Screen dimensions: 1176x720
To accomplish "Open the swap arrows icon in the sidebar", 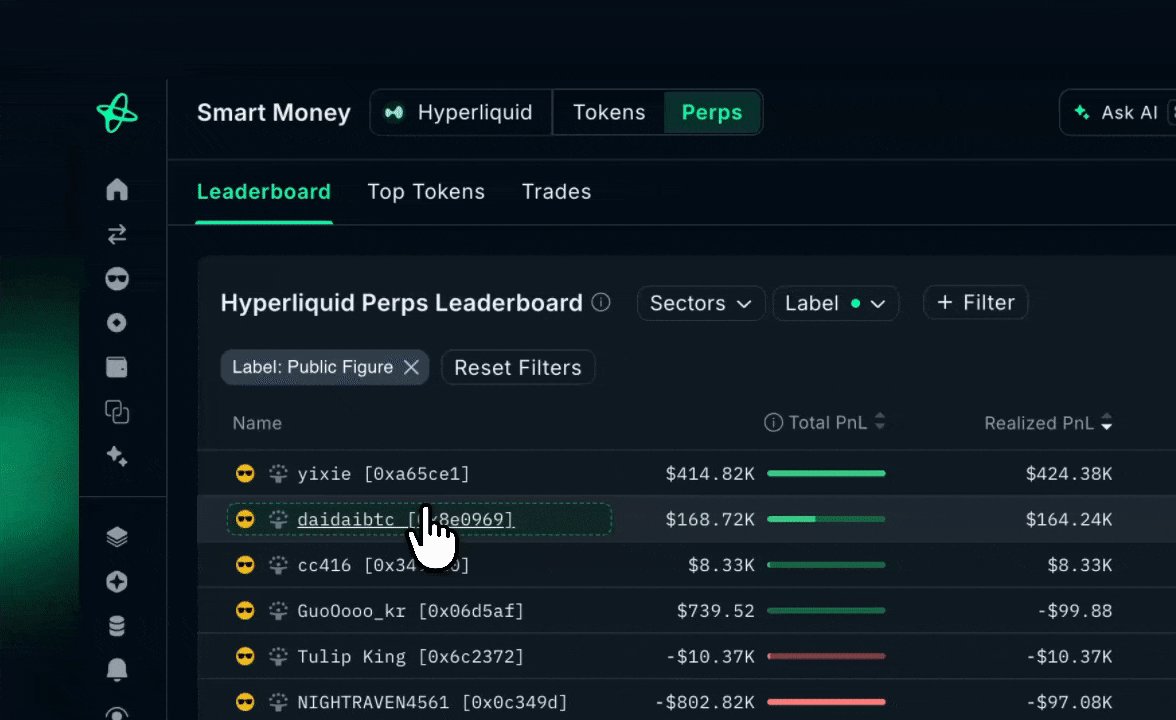I will [x=117, y=235].
